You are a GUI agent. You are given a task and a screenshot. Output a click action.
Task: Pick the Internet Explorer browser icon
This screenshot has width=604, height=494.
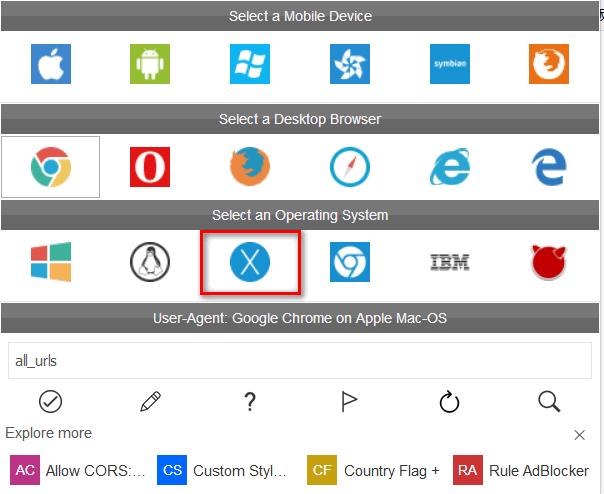click(x=449, y=167)
